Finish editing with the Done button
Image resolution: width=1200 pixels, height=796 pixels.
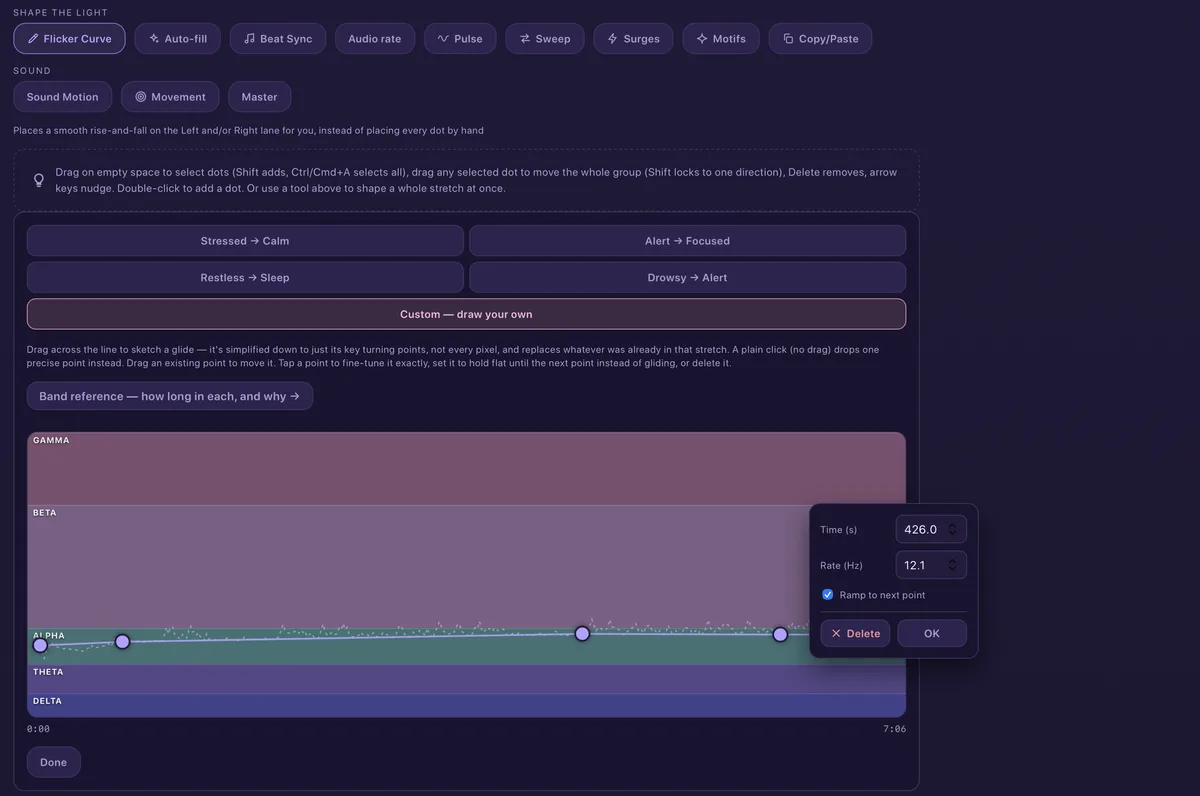pyautogui.click(x=54, y=762)
